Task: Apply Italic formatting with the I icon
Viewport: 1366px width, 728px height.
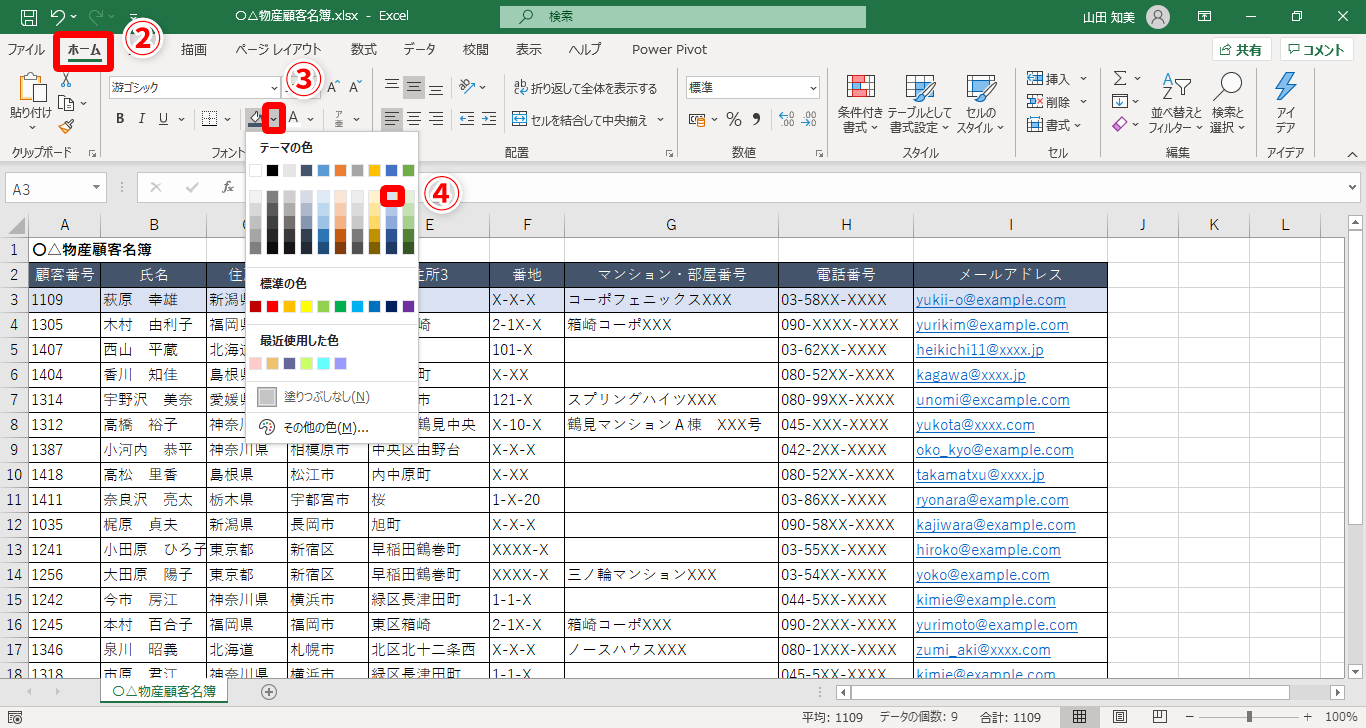Action: click(141, 119)
